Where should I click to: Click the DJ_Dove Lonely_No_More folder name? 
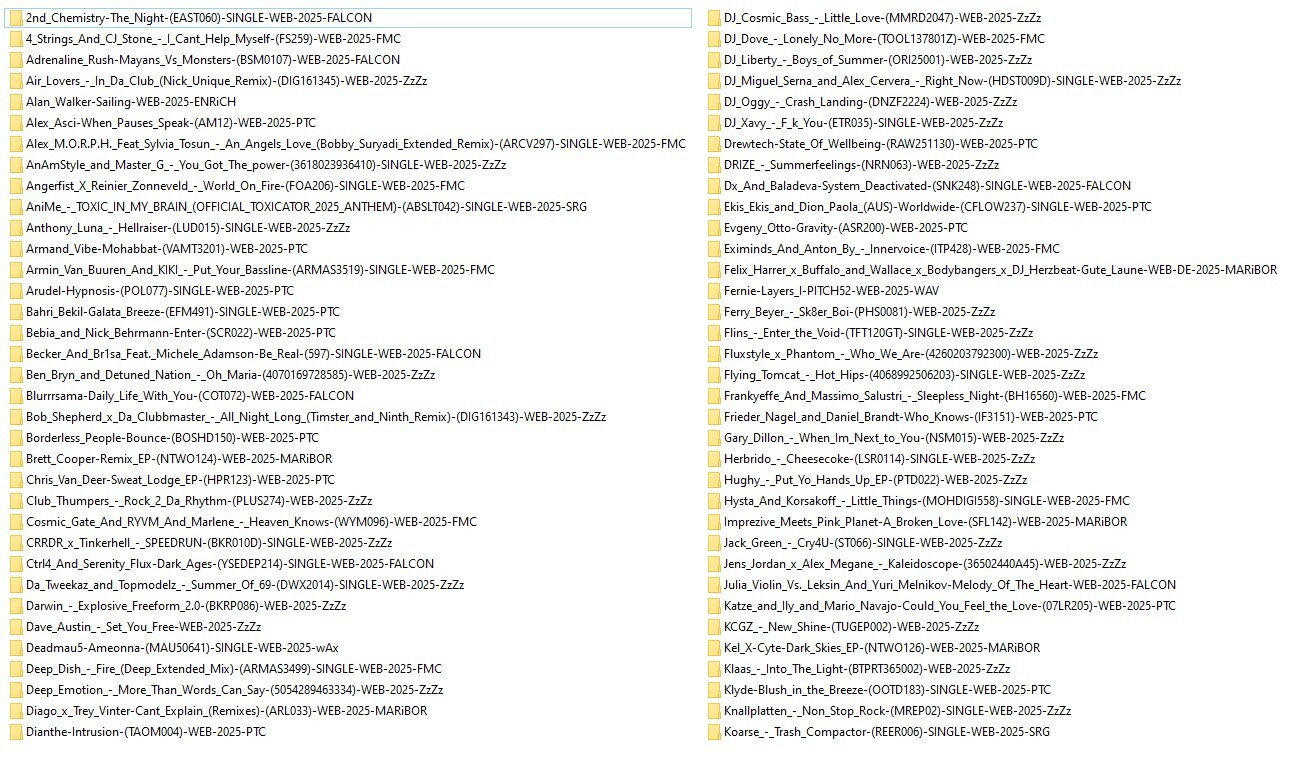pos(884,39)
